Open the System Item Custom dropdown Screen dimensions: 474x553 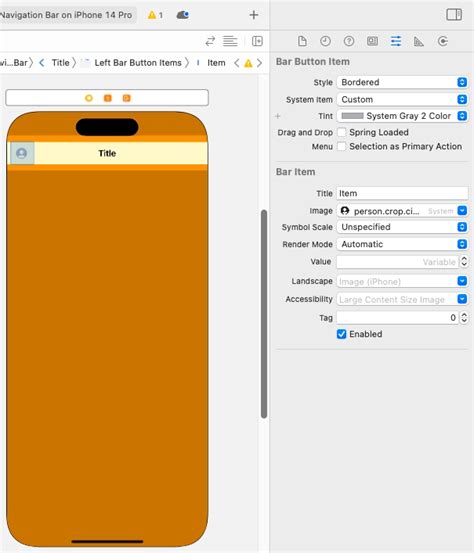[402, 99]
